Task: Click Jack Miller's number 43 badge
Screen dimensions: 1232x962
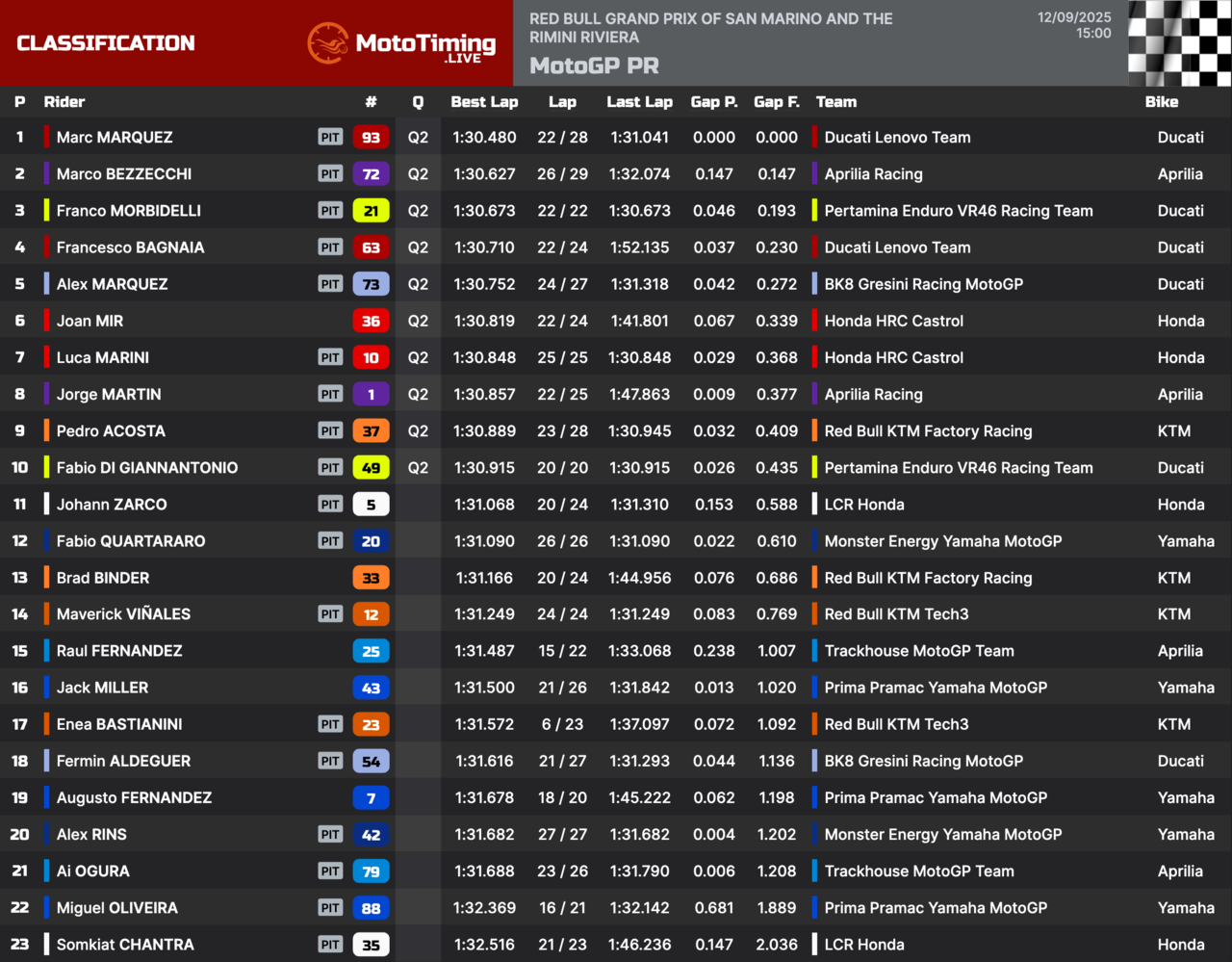Action: [x=371, y=688]
